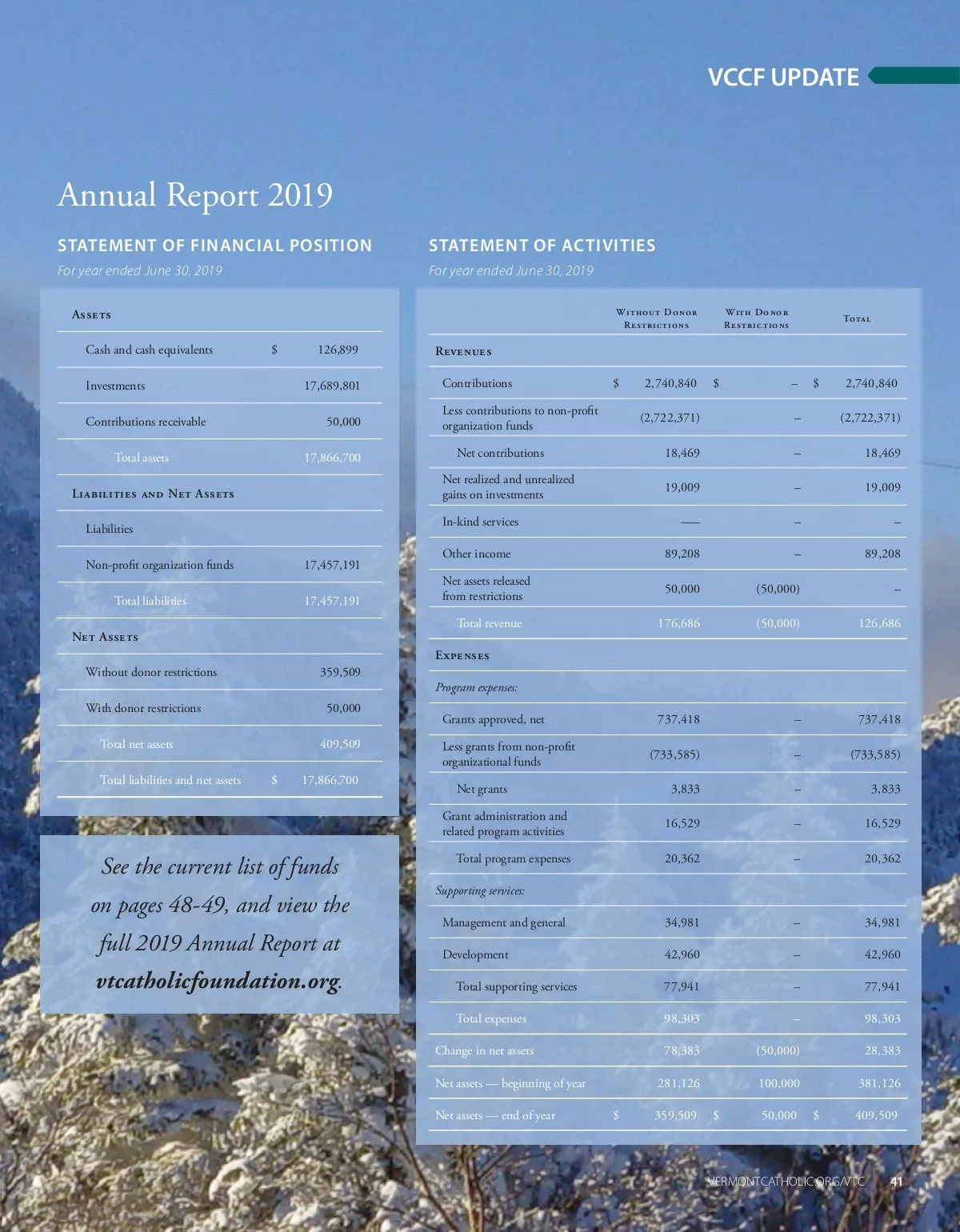Click the Statement of Financial Position heading
This screenshot has height=1232, width=960.
pos(214,246)
